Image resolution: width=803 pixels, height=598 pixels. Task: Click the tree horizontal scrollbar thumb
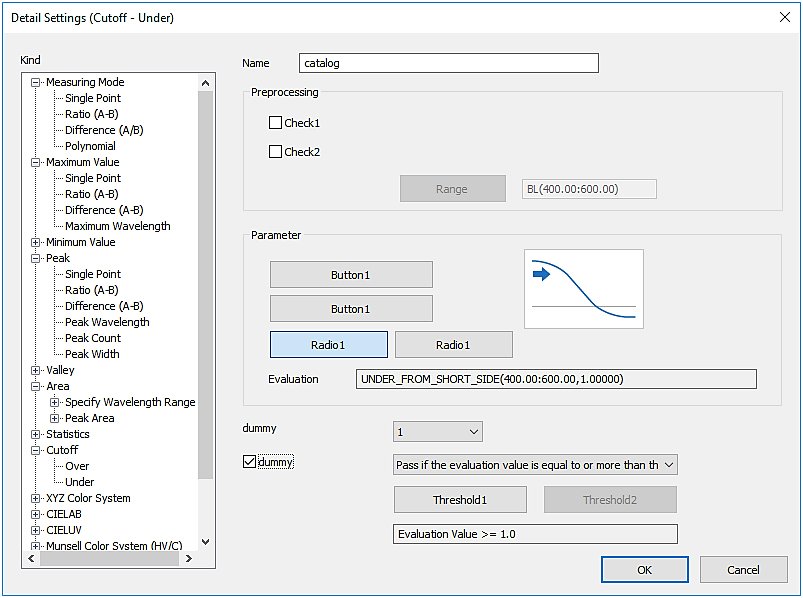(109, 559)
